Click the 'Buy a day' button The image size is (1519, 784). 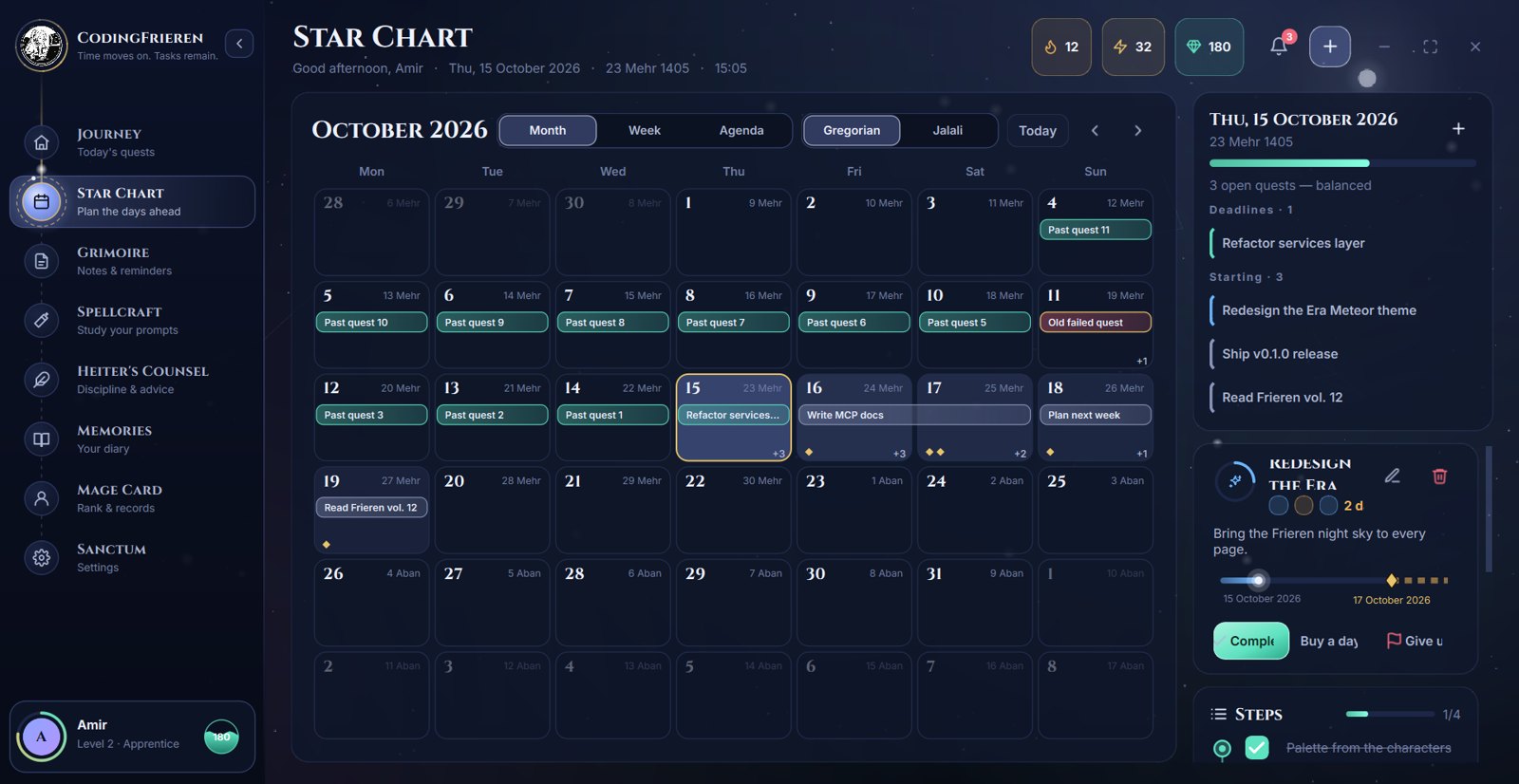(x=1329, y=641)
